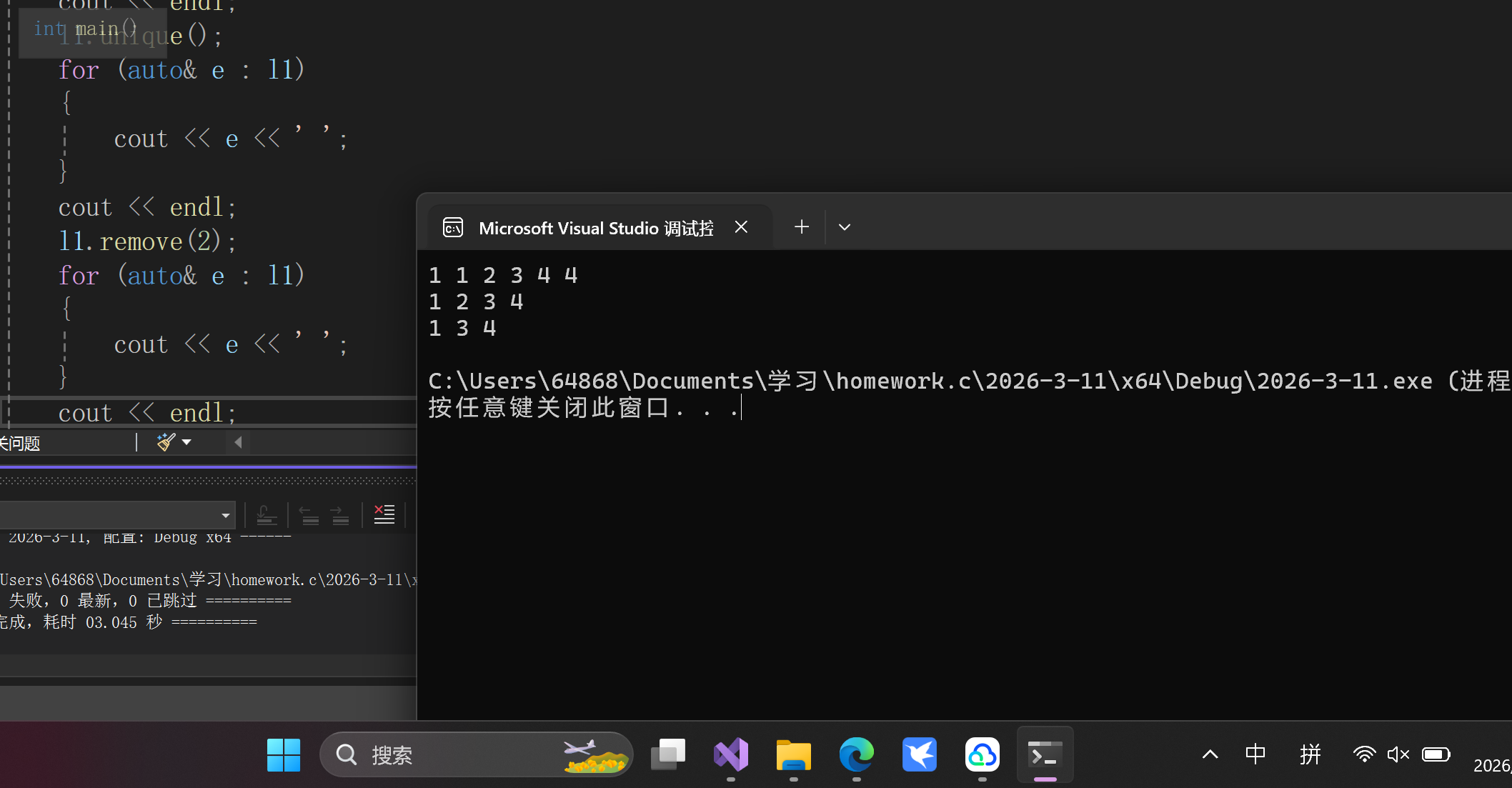Click the muted volume tray icon
1512x788 pixels.
pos(1398,754)
